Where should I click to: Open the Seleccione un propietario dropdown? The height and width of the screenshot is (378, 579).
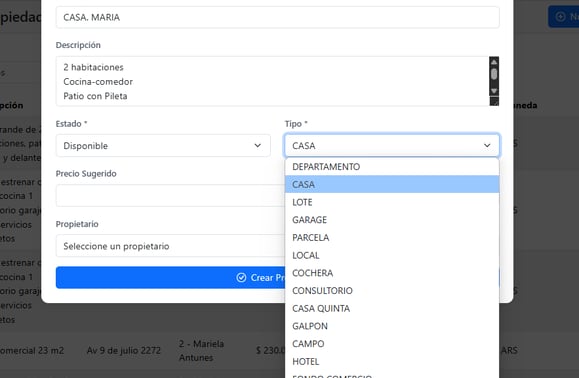coord(170,246)
